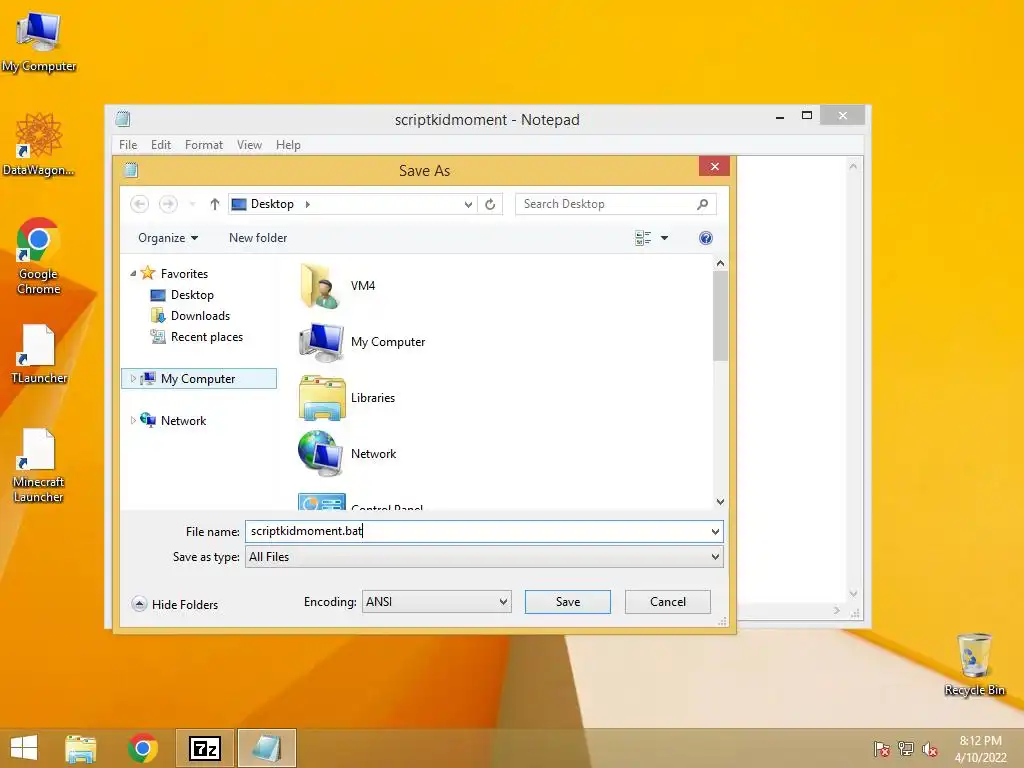Switch to Notepad on the taskbar

click(x=266, y=748)
